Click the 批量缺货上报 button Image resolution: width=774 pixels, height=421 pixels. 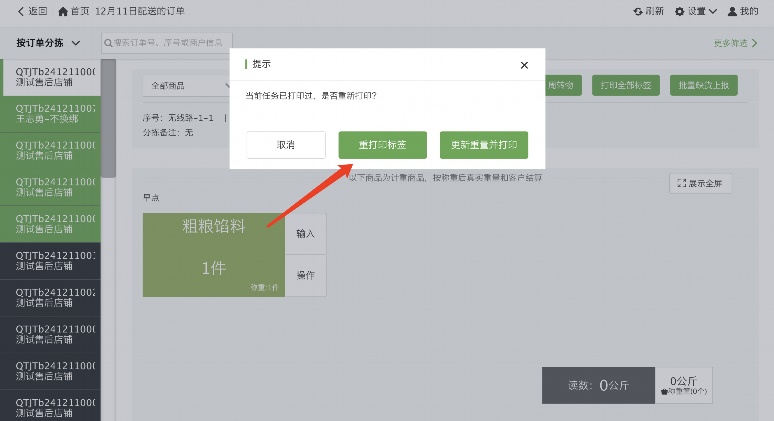point(703,85)
